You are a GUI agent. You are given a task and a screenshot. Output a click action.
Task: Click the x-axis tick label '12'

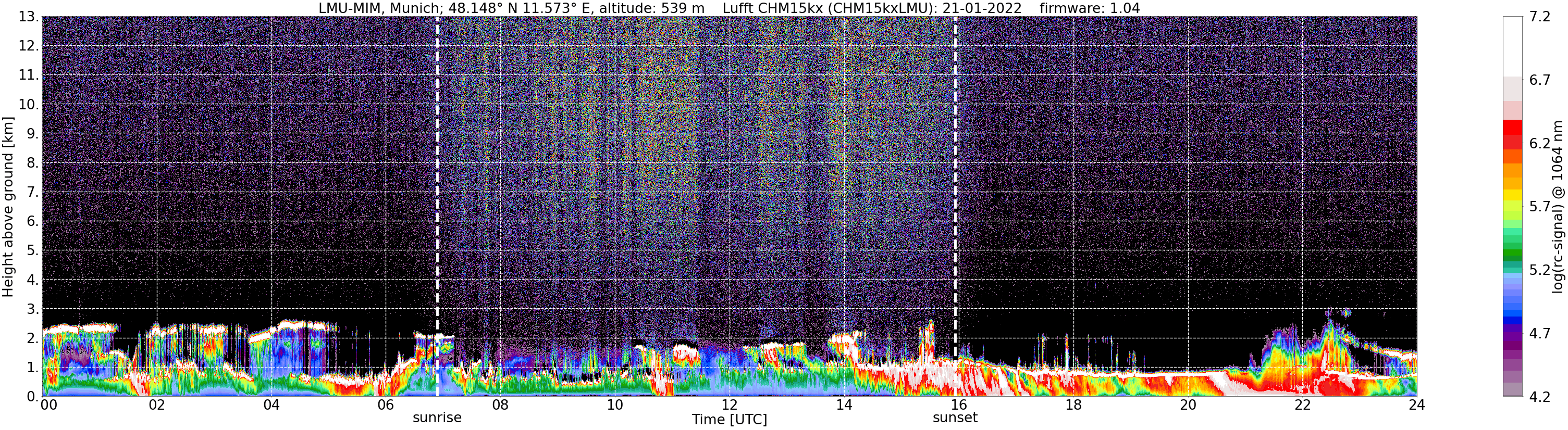click(x=729, y=405)
